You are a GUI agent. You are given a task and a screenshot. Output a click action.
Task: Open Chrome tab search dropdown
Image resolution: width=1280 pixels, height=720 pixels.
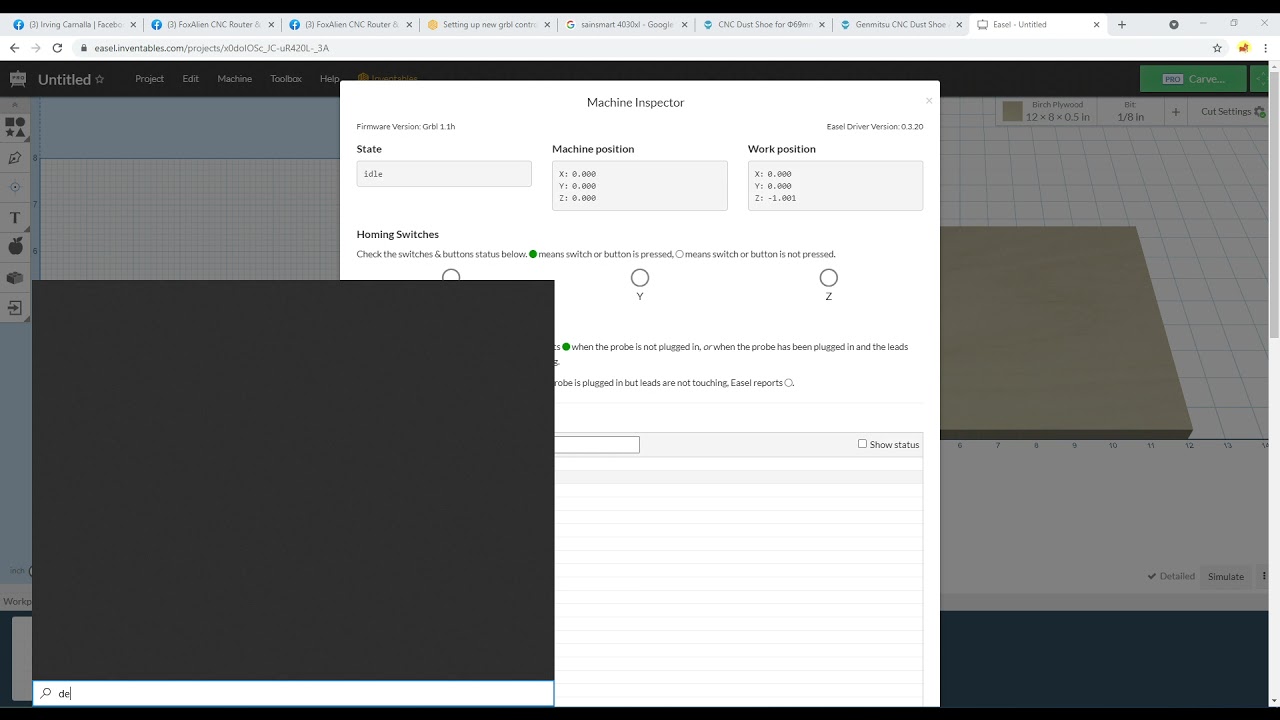[x=1174, y=24]
